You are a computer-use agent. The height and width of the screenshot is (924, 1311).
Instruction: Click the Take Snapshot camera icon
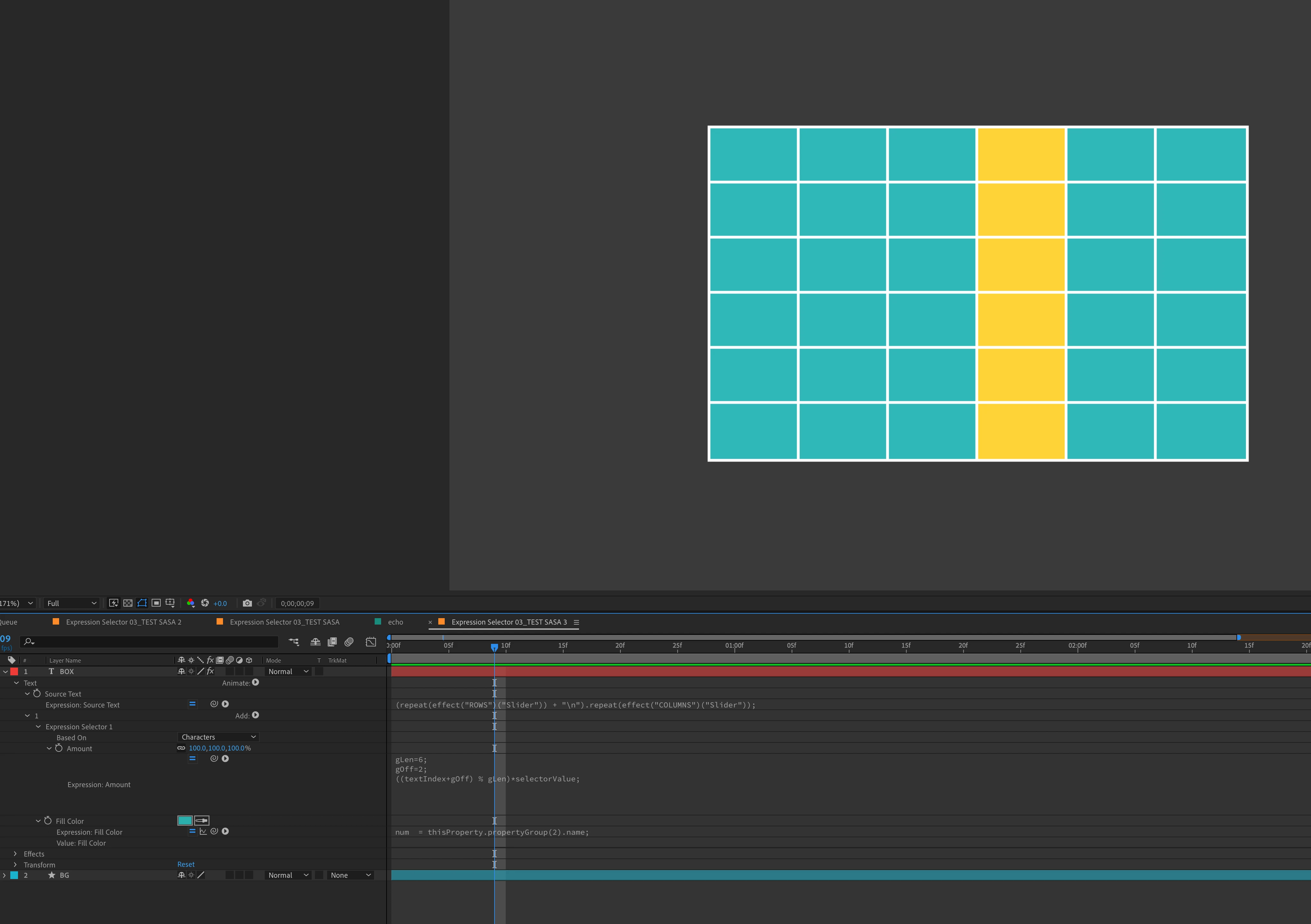pyautogui.click(x=247, y=603)
